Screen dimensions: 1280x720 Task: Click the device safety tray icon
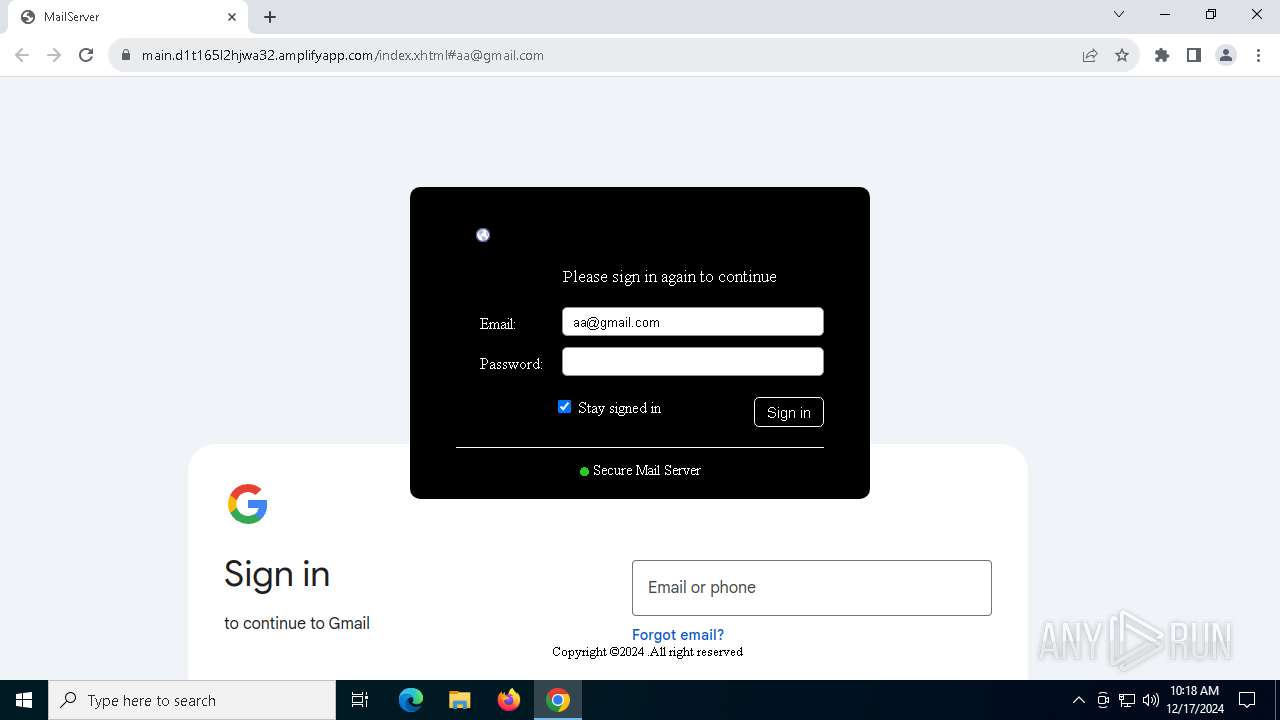tap(1103, 700)
